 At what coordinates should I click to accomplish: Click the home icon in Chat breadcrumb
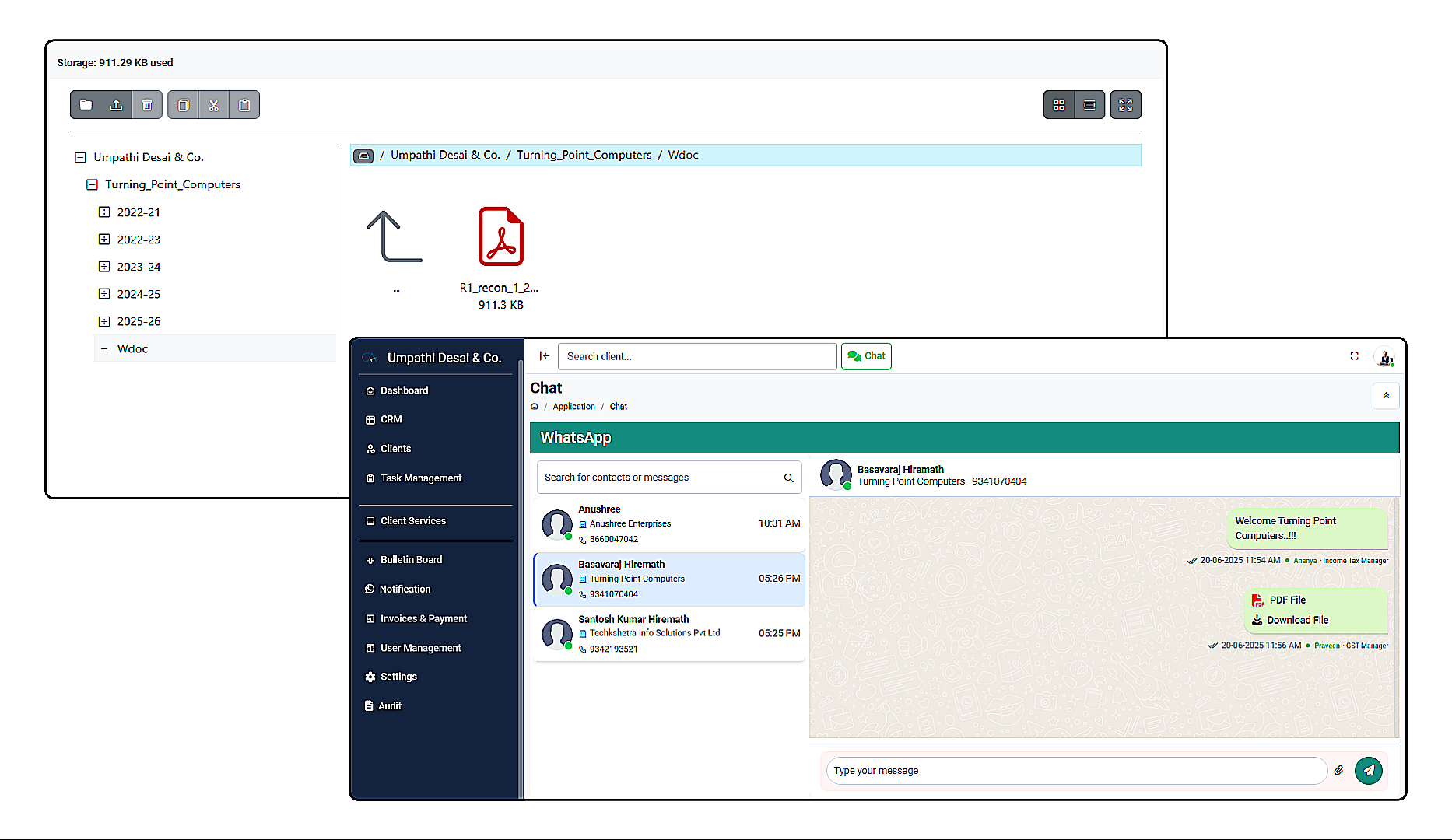[535, 407]
